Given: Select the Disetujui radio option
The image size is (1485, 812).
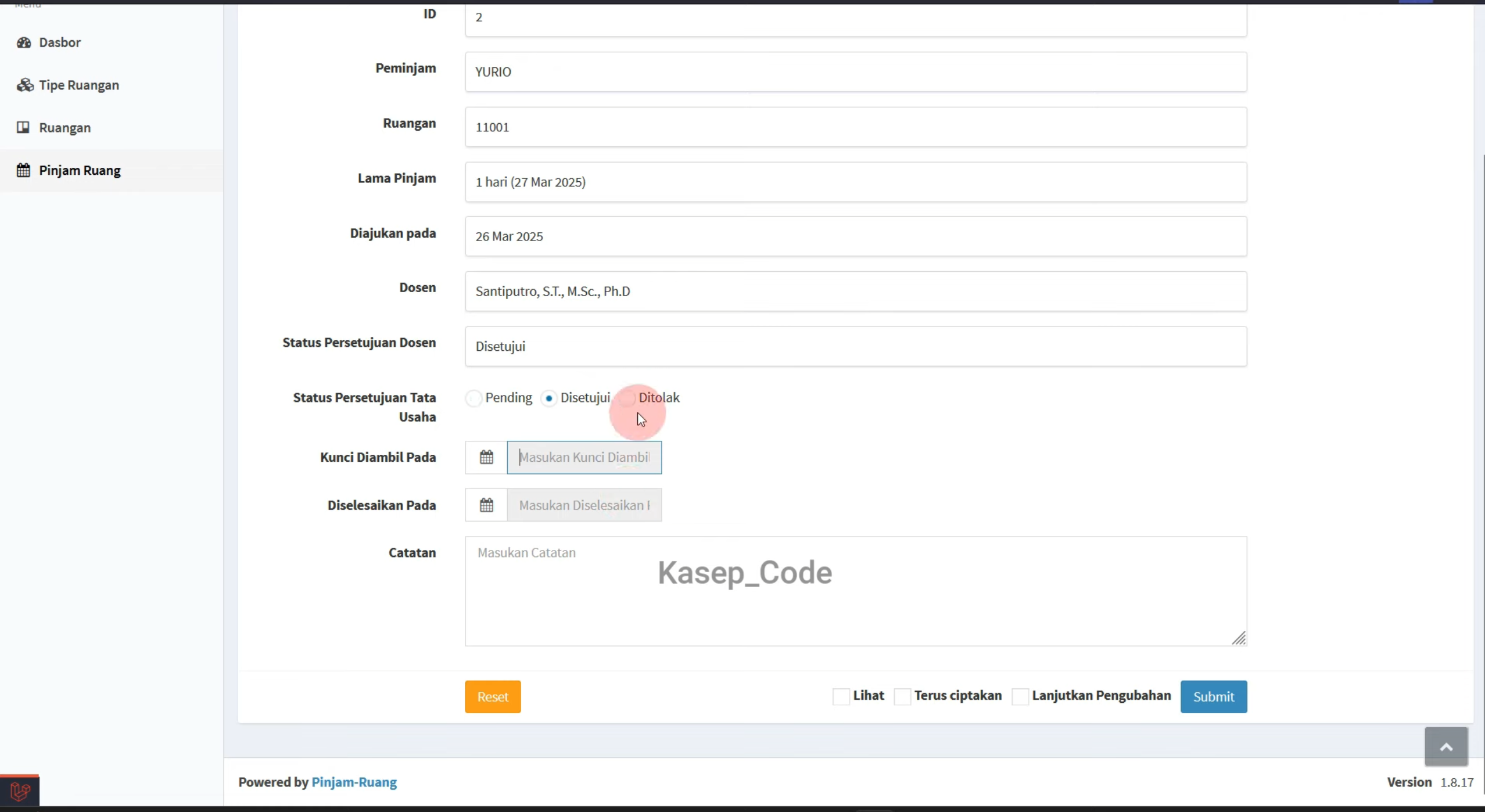Looking at the screenshot, I should point(548,398).
